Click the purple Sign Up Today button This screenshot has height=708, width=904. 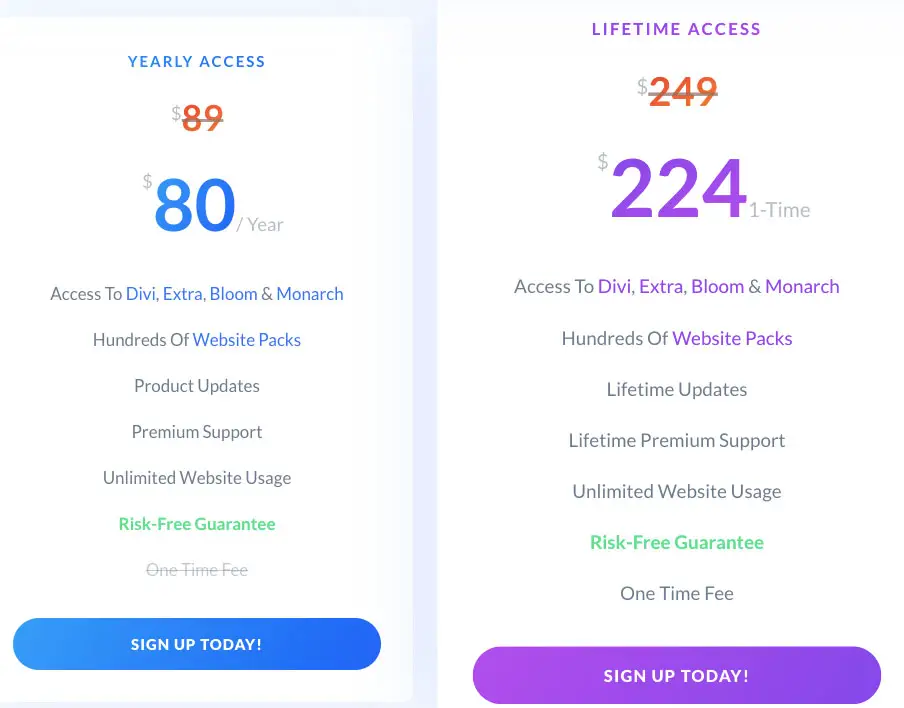point(676,675)
